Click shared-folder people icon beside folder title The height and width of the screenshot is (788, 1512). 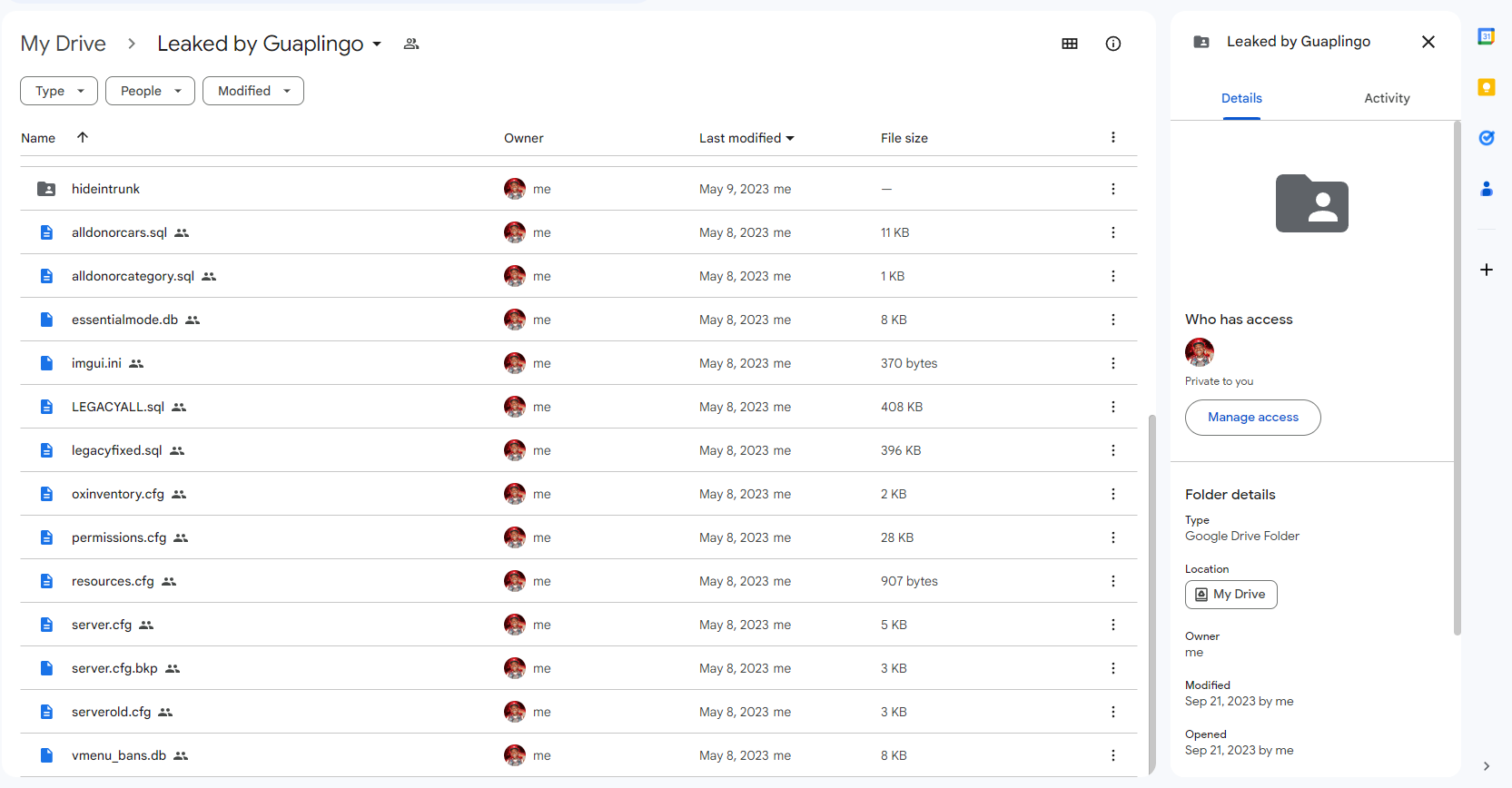coord(411,44)
